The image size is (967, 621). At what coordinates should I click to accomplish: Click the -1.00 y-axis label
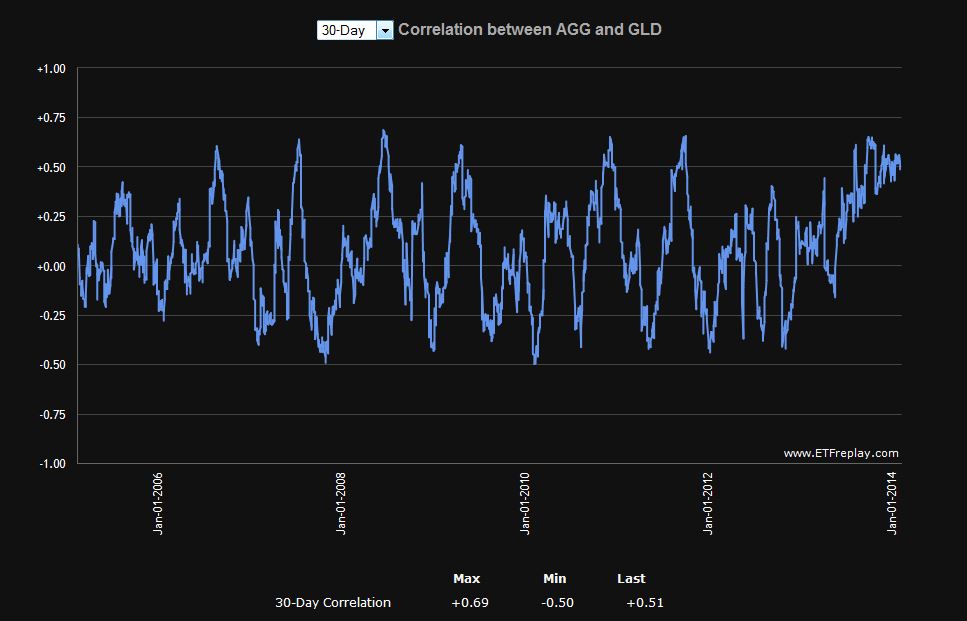[52, 464]
